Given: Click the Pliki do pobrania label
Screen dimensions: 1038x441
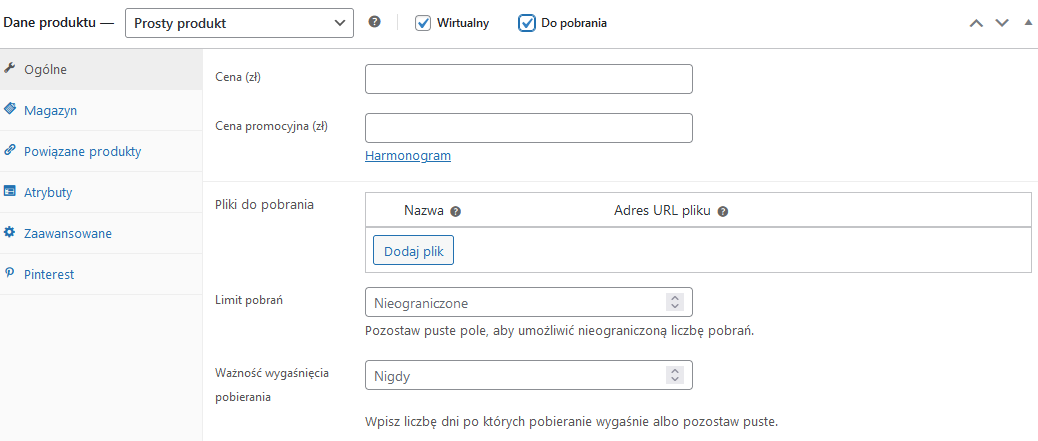Looking at the screenshot, I should (x=265, y=205).
